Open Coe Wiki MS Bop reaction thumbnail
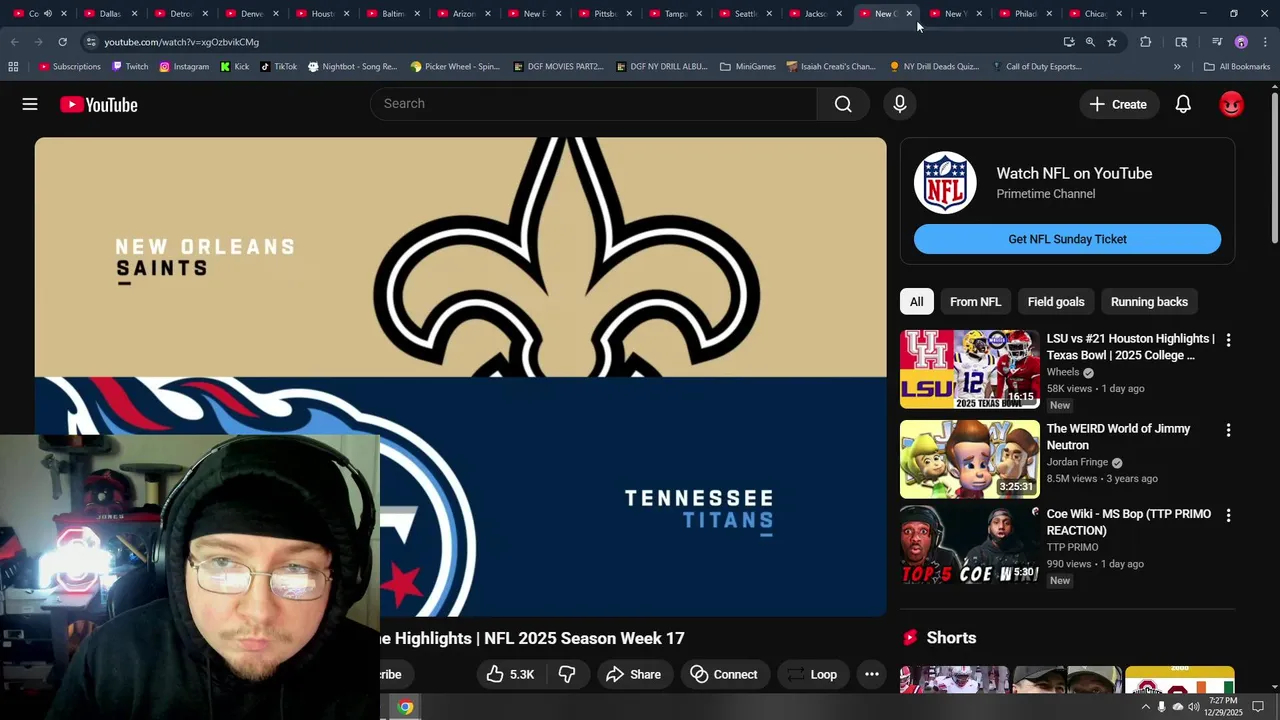The height and width of the screenshot is (720, 1280). coord(969,544)
